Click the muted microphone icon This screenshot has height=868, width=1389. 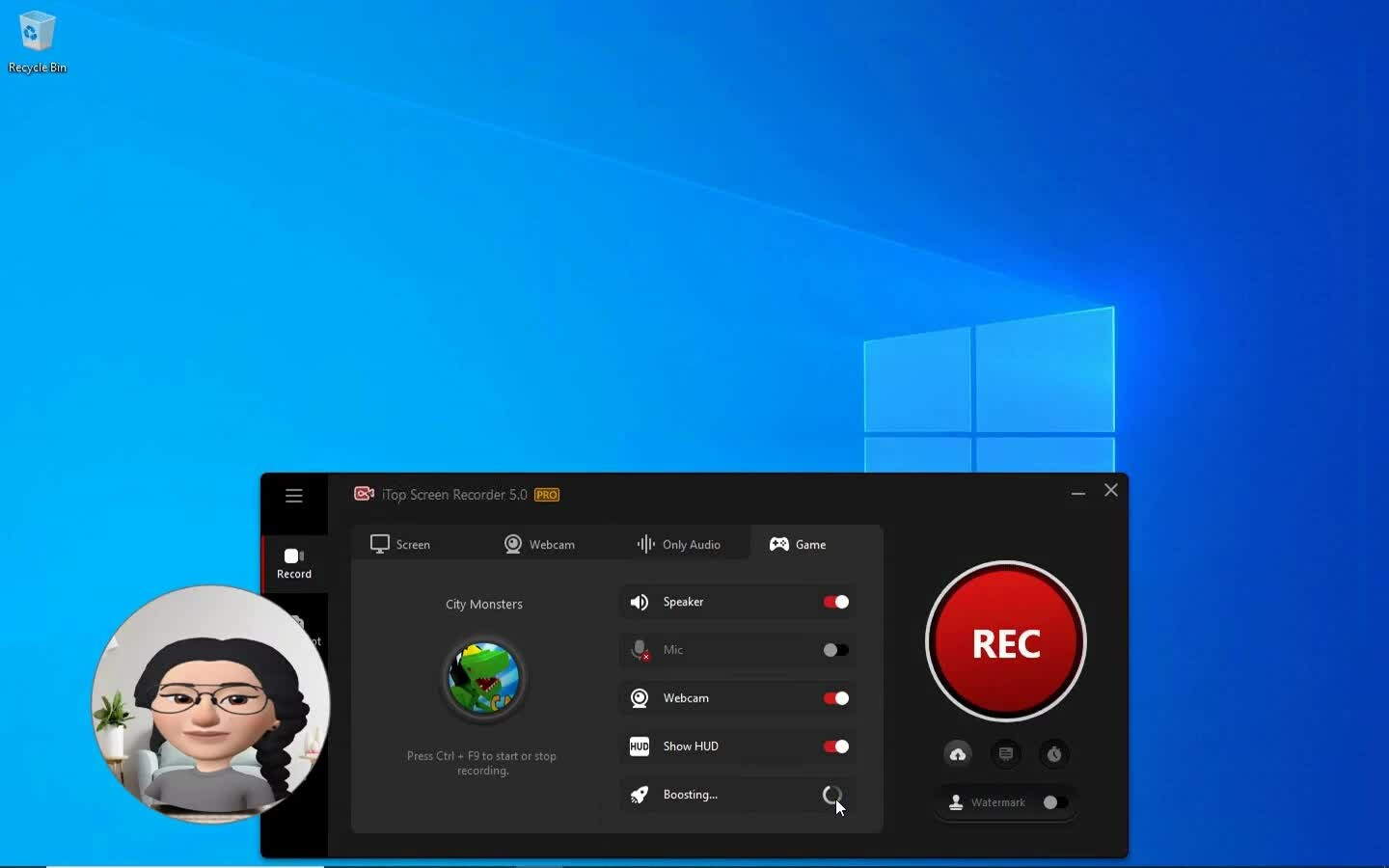640,650
